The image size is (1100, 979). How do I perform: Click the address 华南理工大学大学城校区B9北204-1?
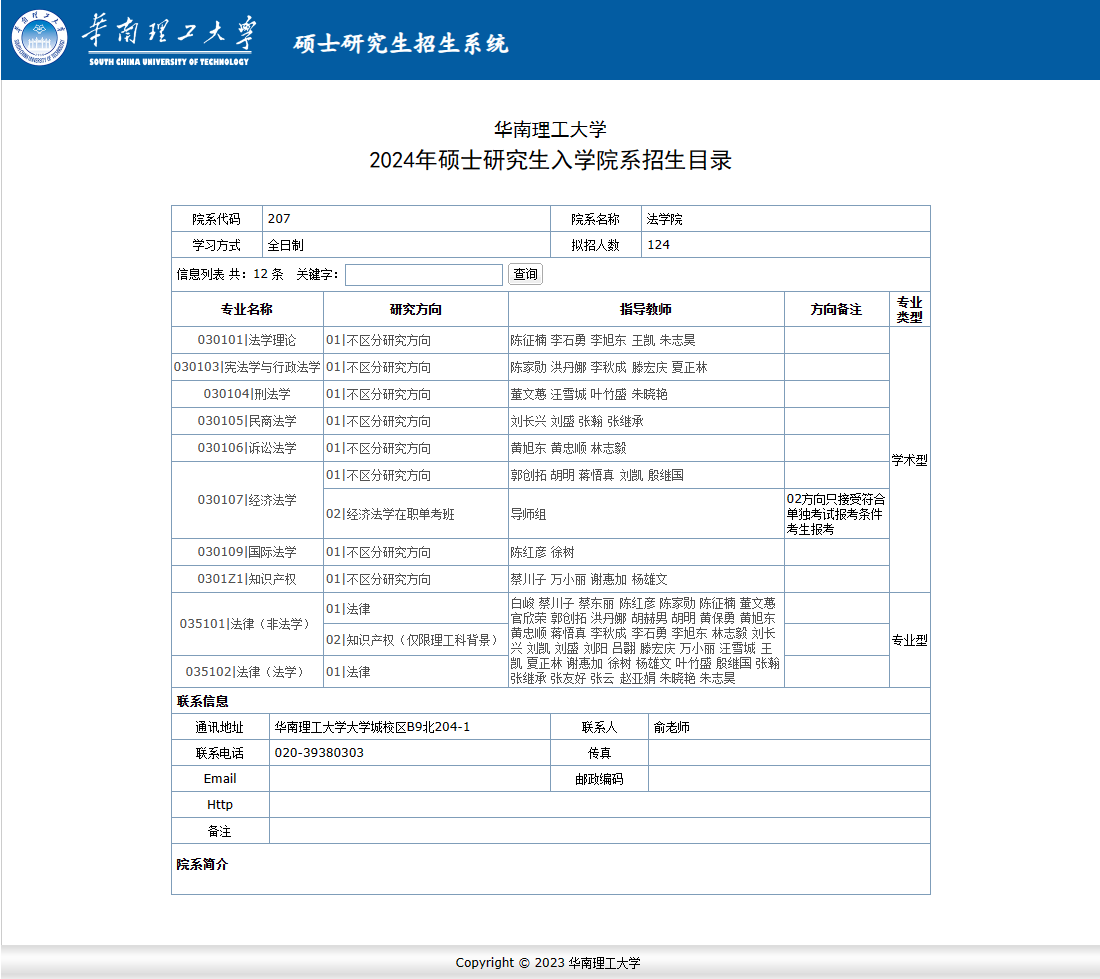[372, 727]
